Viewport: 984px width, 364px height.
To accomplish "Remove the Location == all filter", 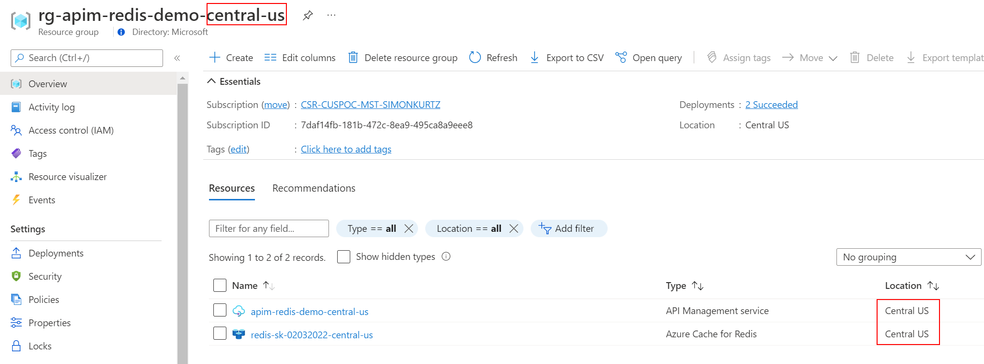I will [514, 228].
